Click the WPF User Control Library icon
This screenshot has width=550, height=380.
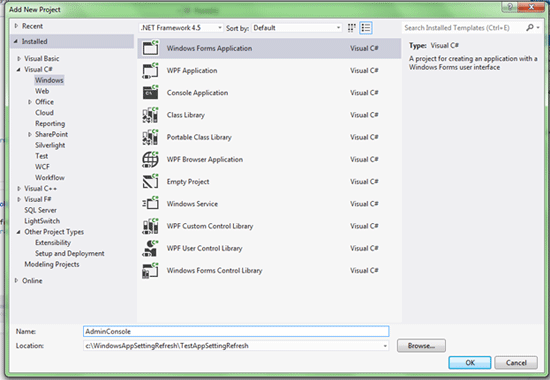(150, 248)
